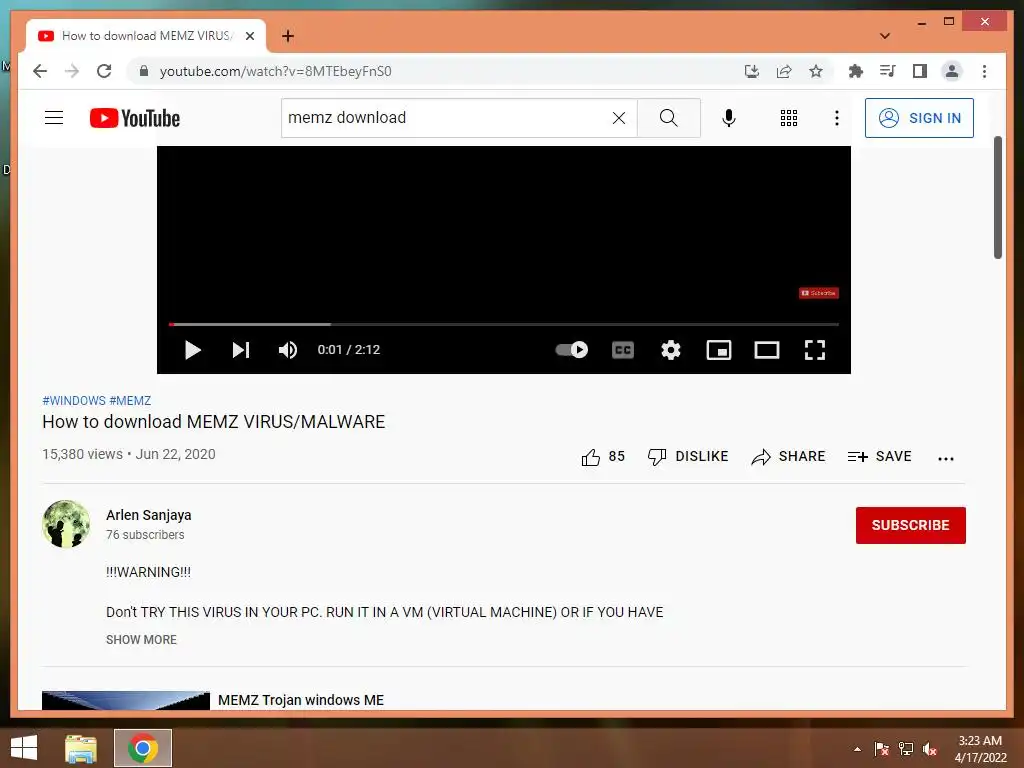The height and width of the screenshot is (768, 1024).
Task: Open network status tray icon
Action: coord(906,749)
